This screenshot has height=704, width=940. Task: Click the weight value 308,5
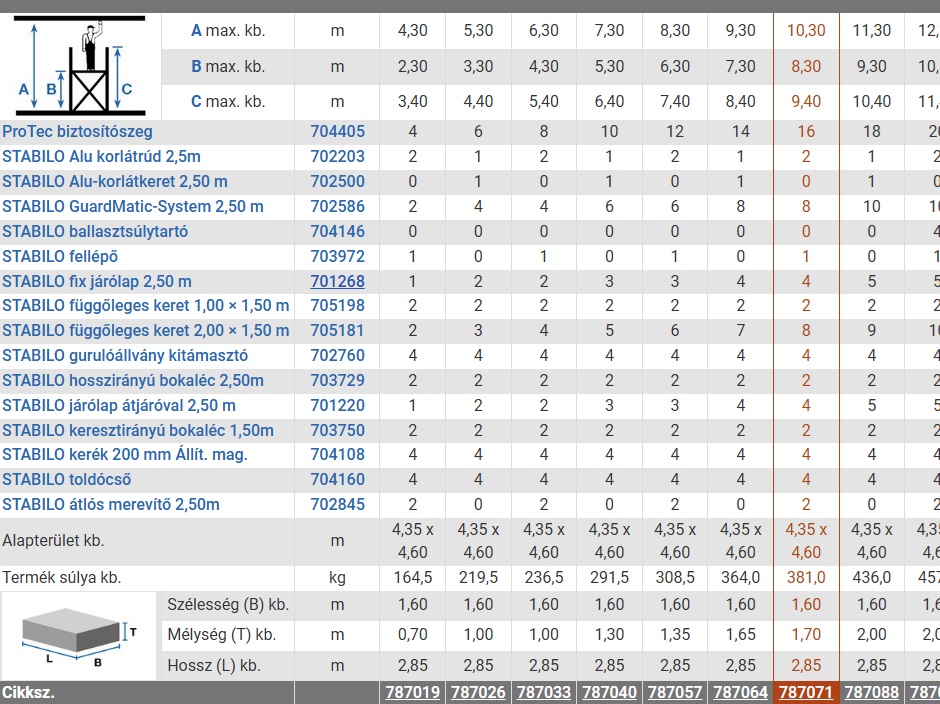point(675,577)
